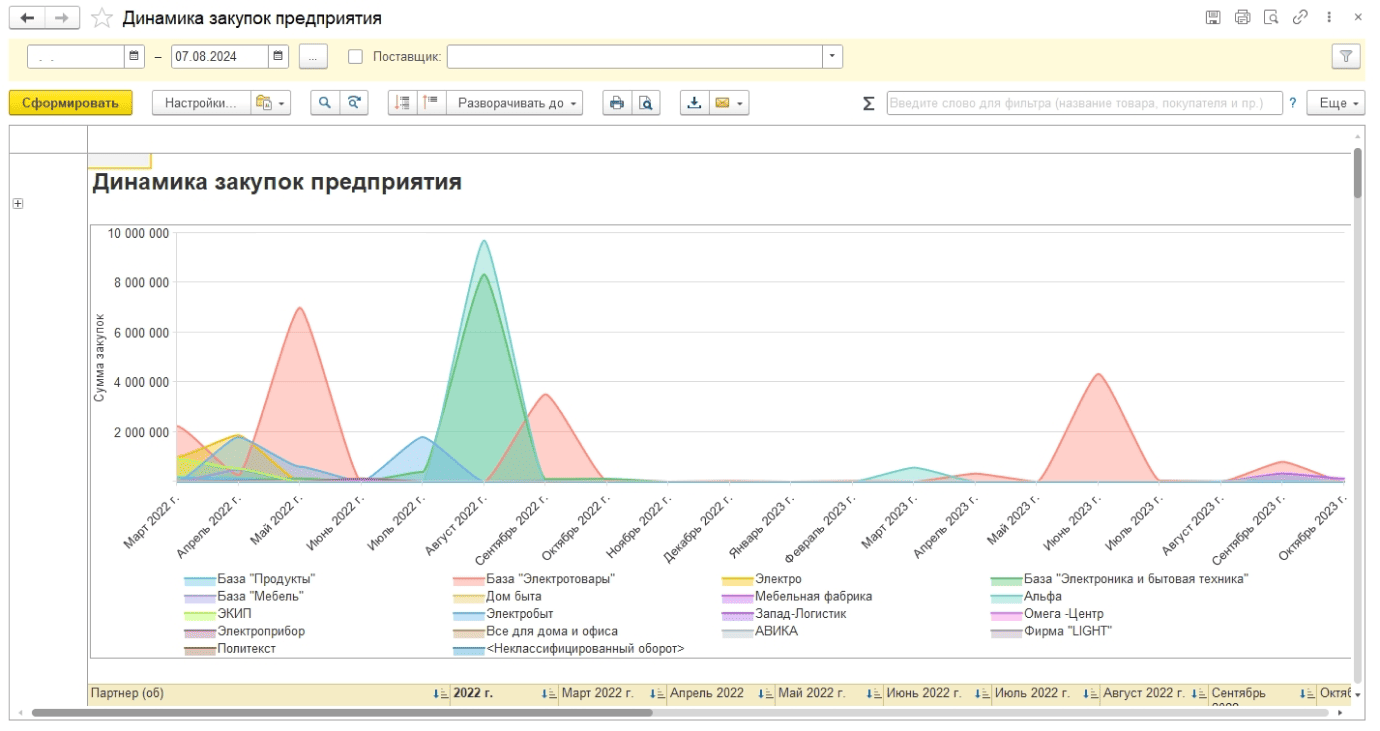Click the funnel filter icon
Viewport: 1380px width, 731px height.
[x=1346, y=57]
